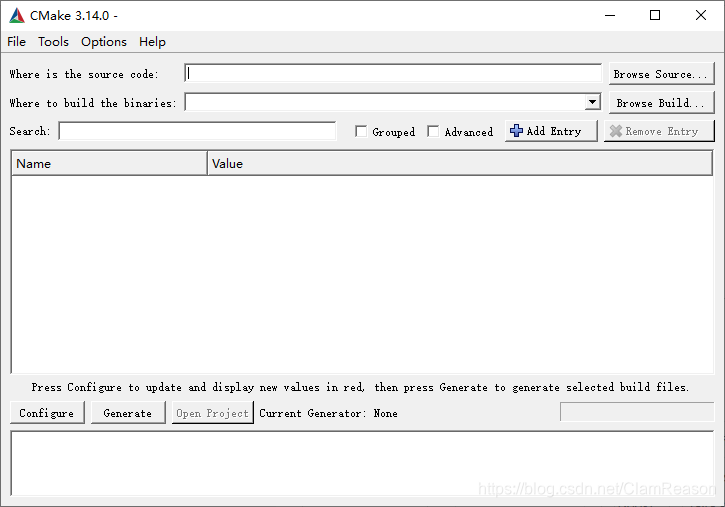725x507 pixels.
Task: Focus the Search input field
Action: (197, 131)
